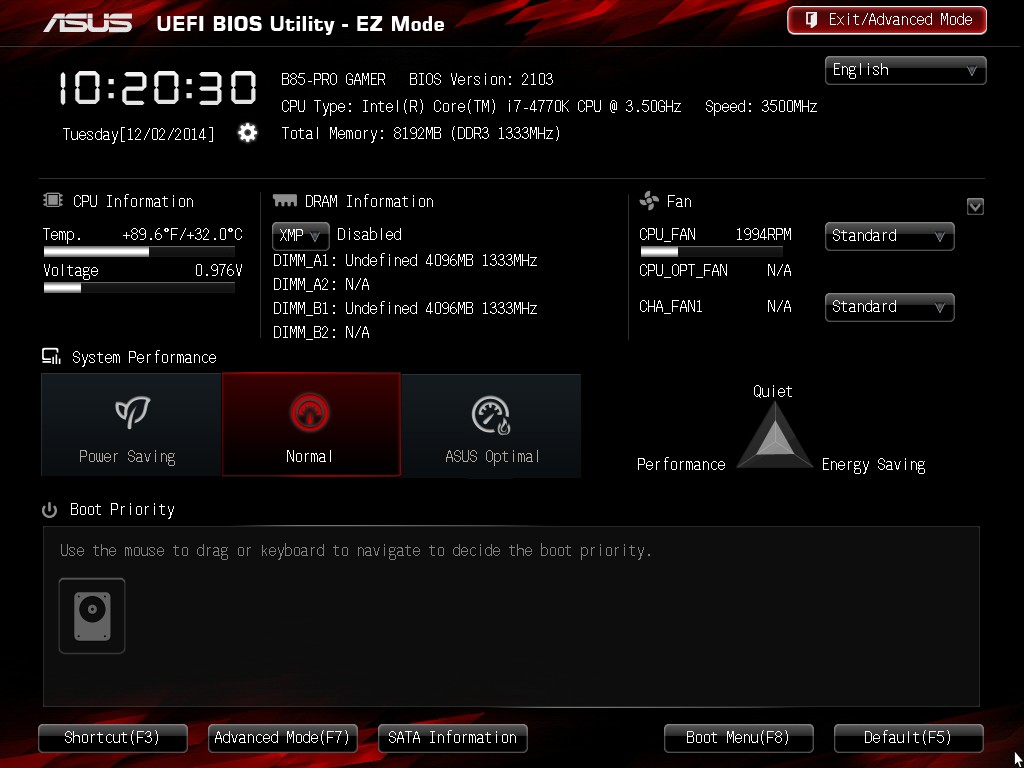Open the XMP profile dropdown

(300, 235)
